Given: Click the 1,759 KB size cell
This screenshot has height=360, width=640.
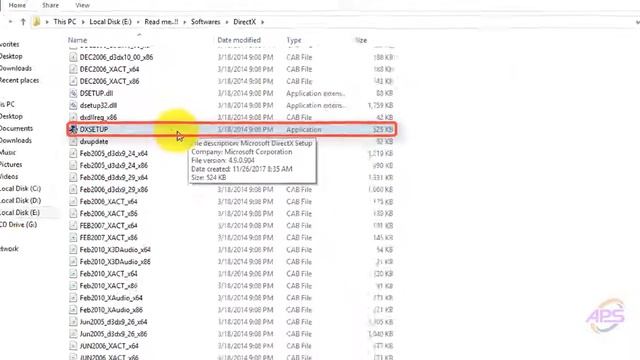Looking at the screenshot, I should point(380,105).
